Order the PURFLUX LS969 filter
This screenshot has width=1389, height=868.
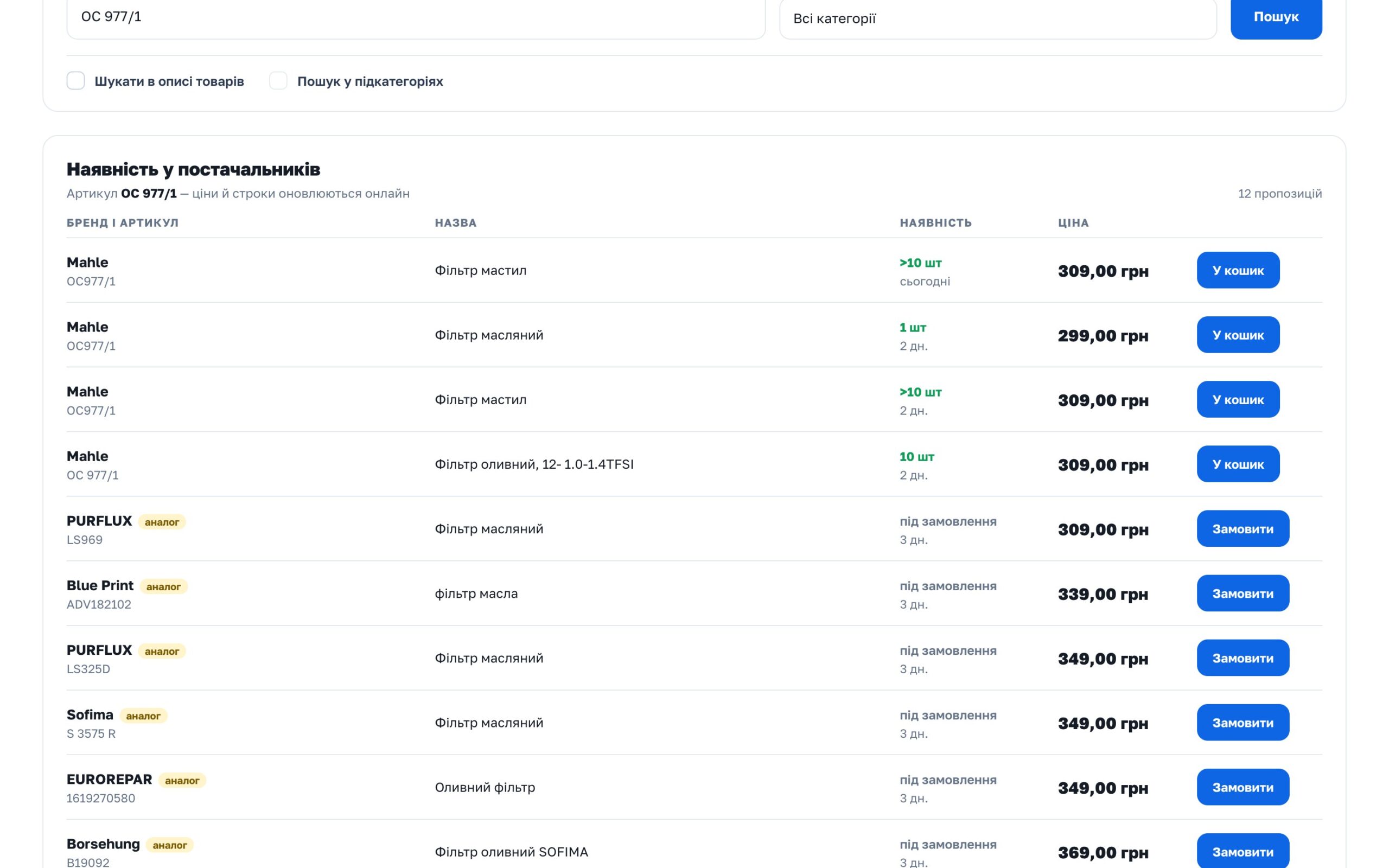pos(1243,529)
